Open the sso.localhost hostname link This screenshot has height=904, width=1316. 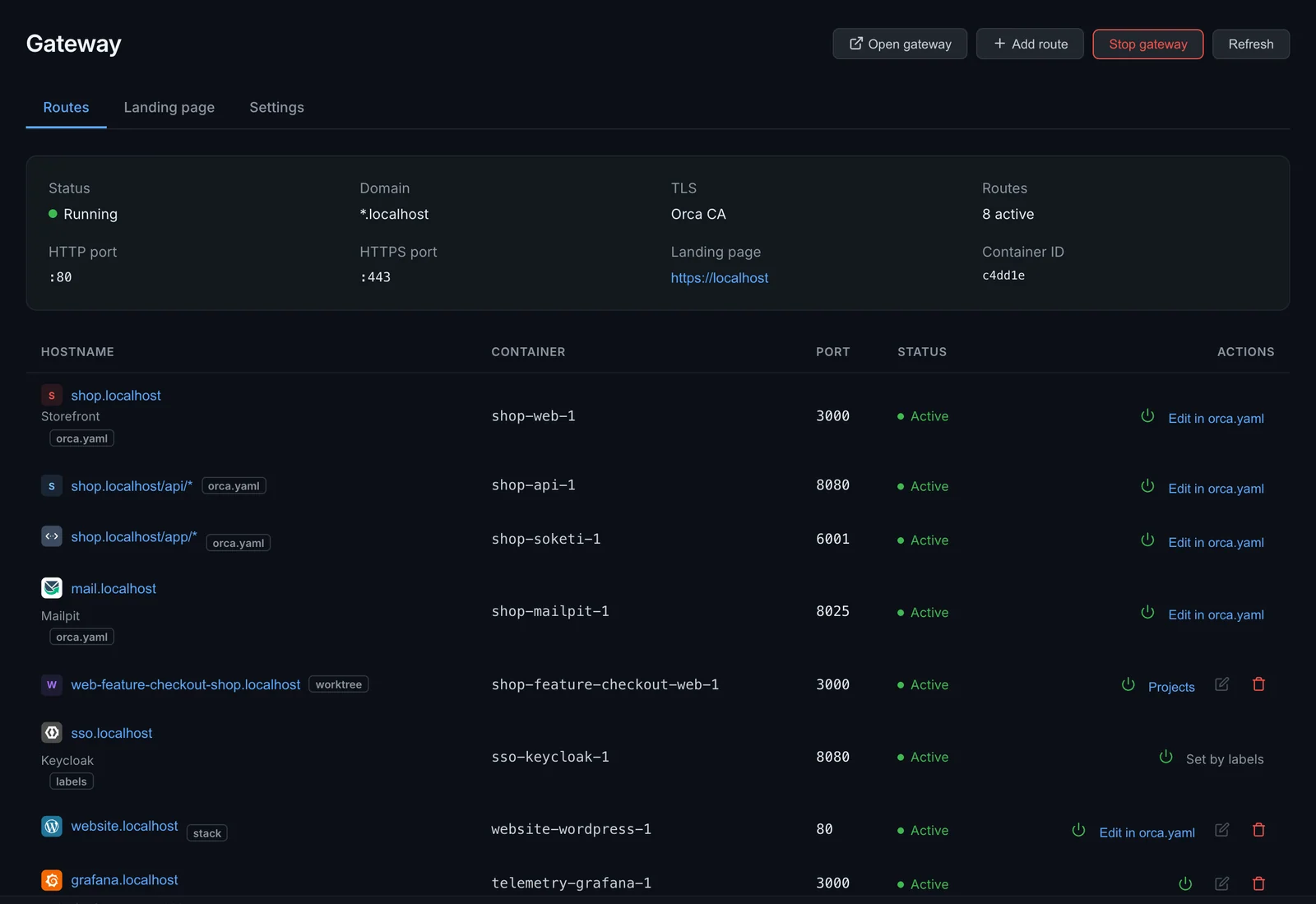click(x=112, y=734)
